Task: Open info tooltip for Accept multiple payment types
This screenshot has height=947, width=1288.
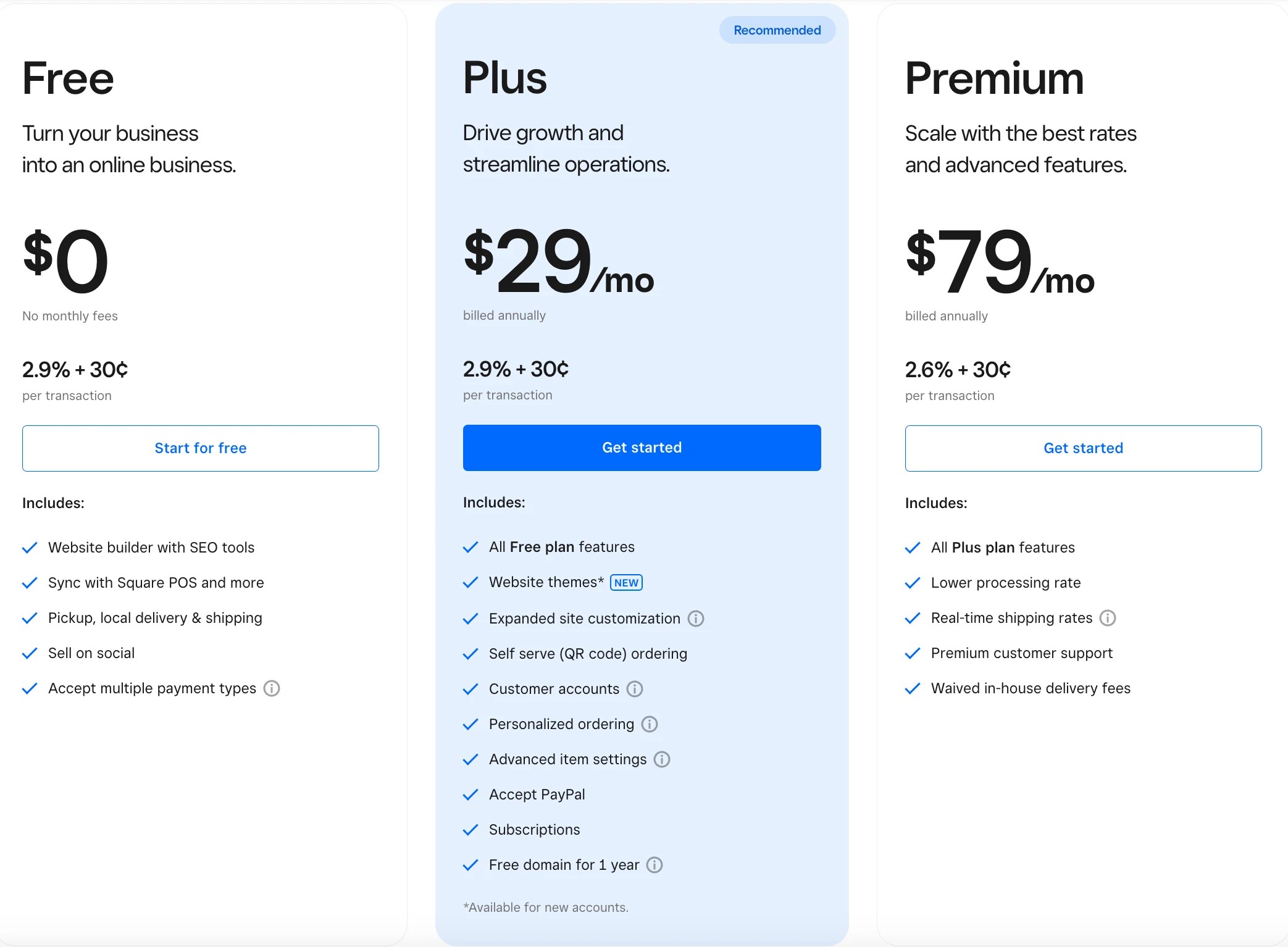Action: [272, 688]
